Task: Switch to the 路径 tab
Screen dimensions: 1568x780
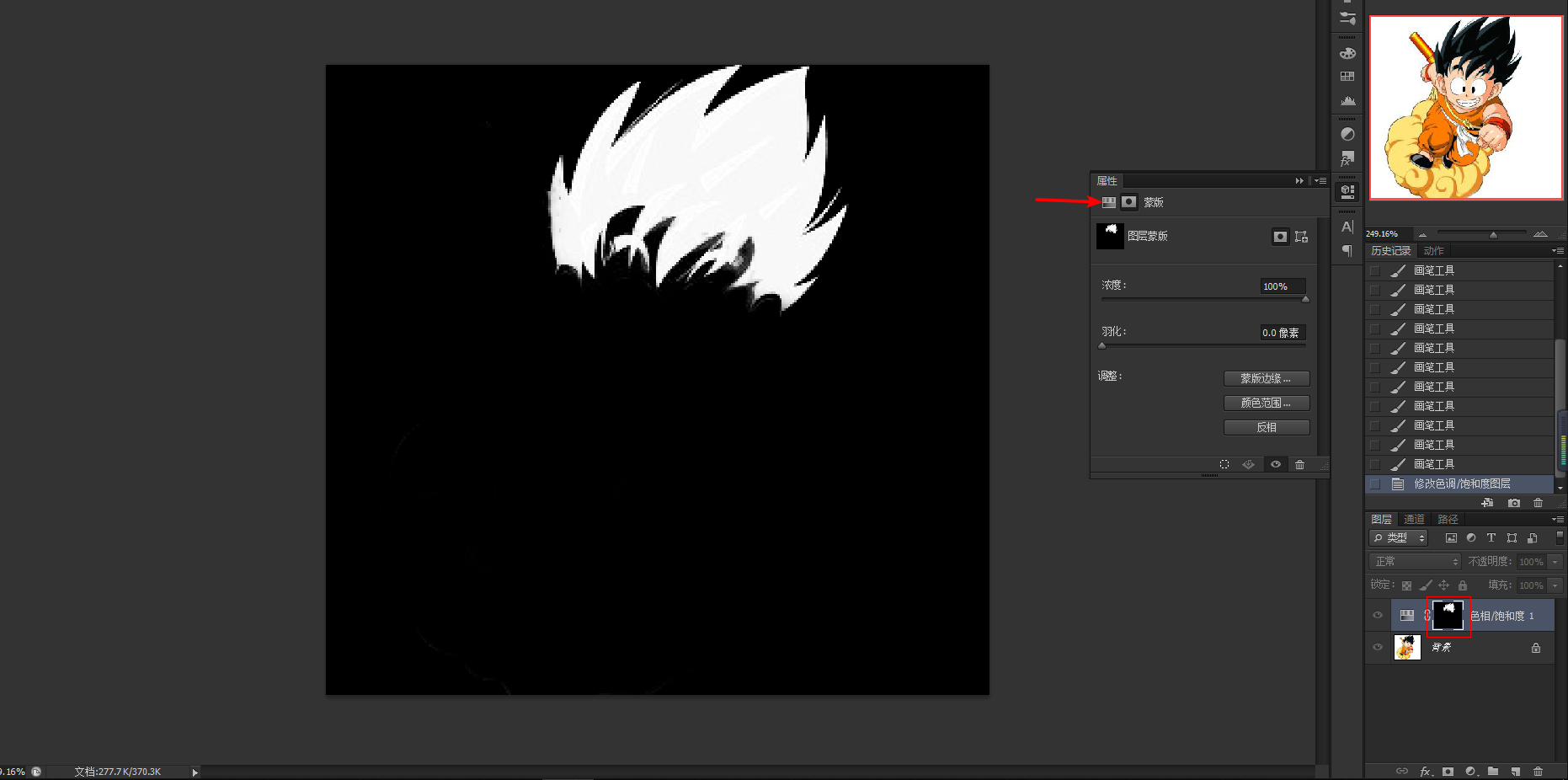Action: (1448, 520)
